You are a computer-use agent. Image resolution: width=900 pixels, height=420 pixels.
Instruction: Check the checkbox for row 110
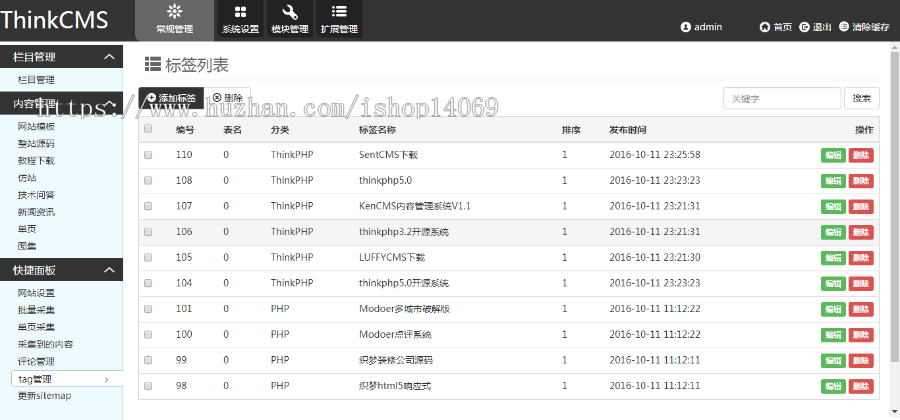(x=149, y=155)
